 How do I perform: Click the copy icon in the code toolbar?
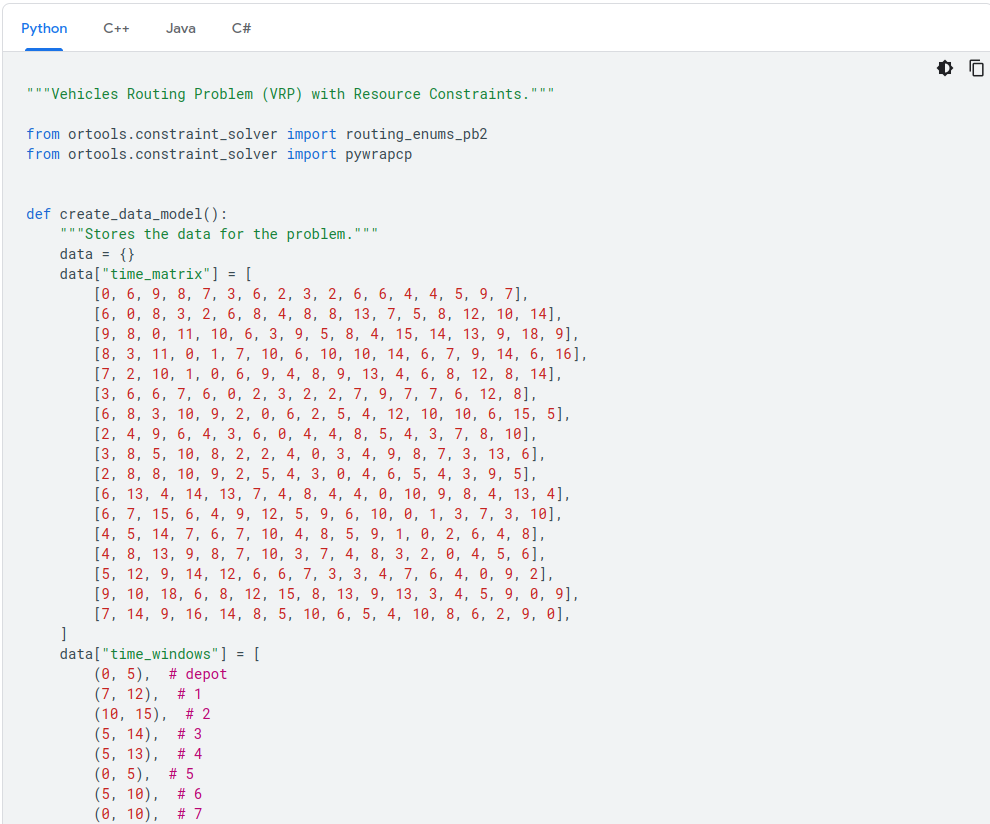pos(976,68)
